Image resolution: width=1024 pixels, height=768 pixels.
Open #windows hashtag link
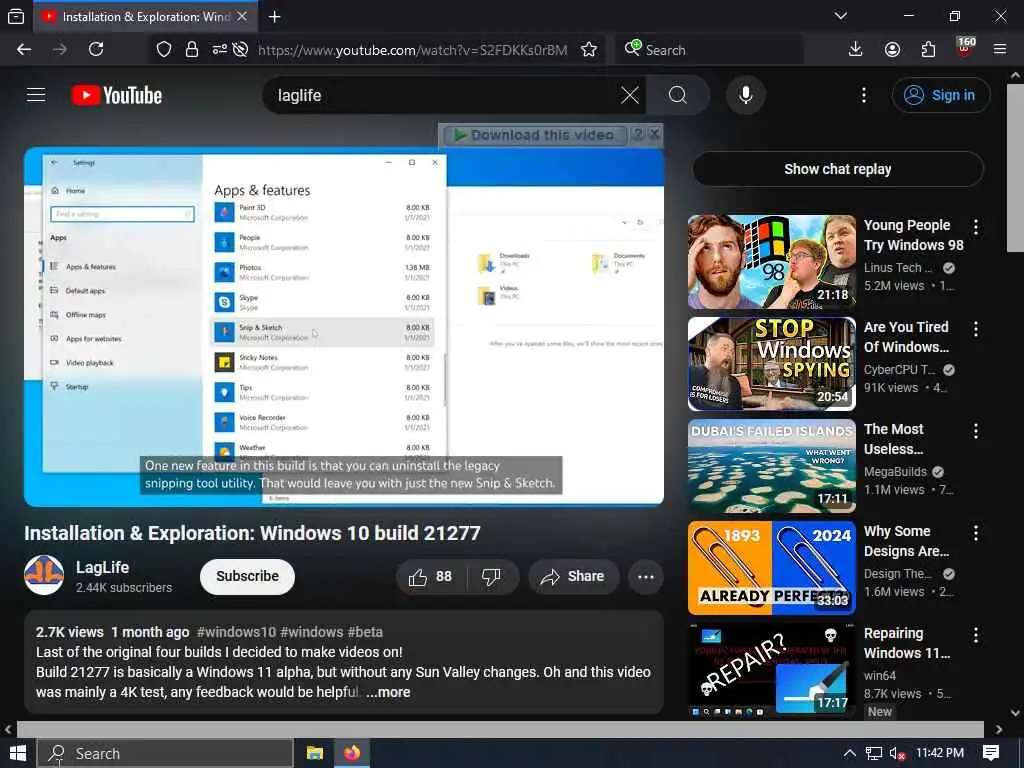coord(312,632)
